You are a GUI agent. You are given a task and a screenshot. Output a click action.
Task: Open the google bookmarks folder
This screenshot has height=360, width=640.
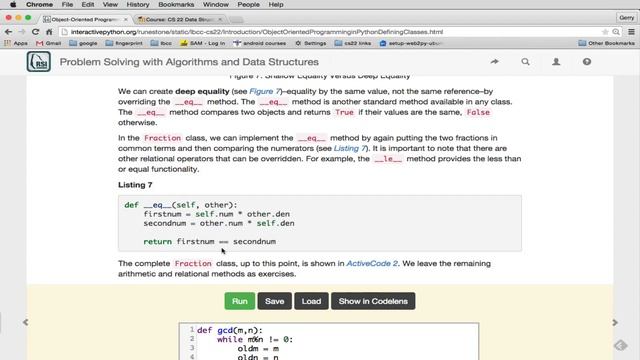coord(83,43)
